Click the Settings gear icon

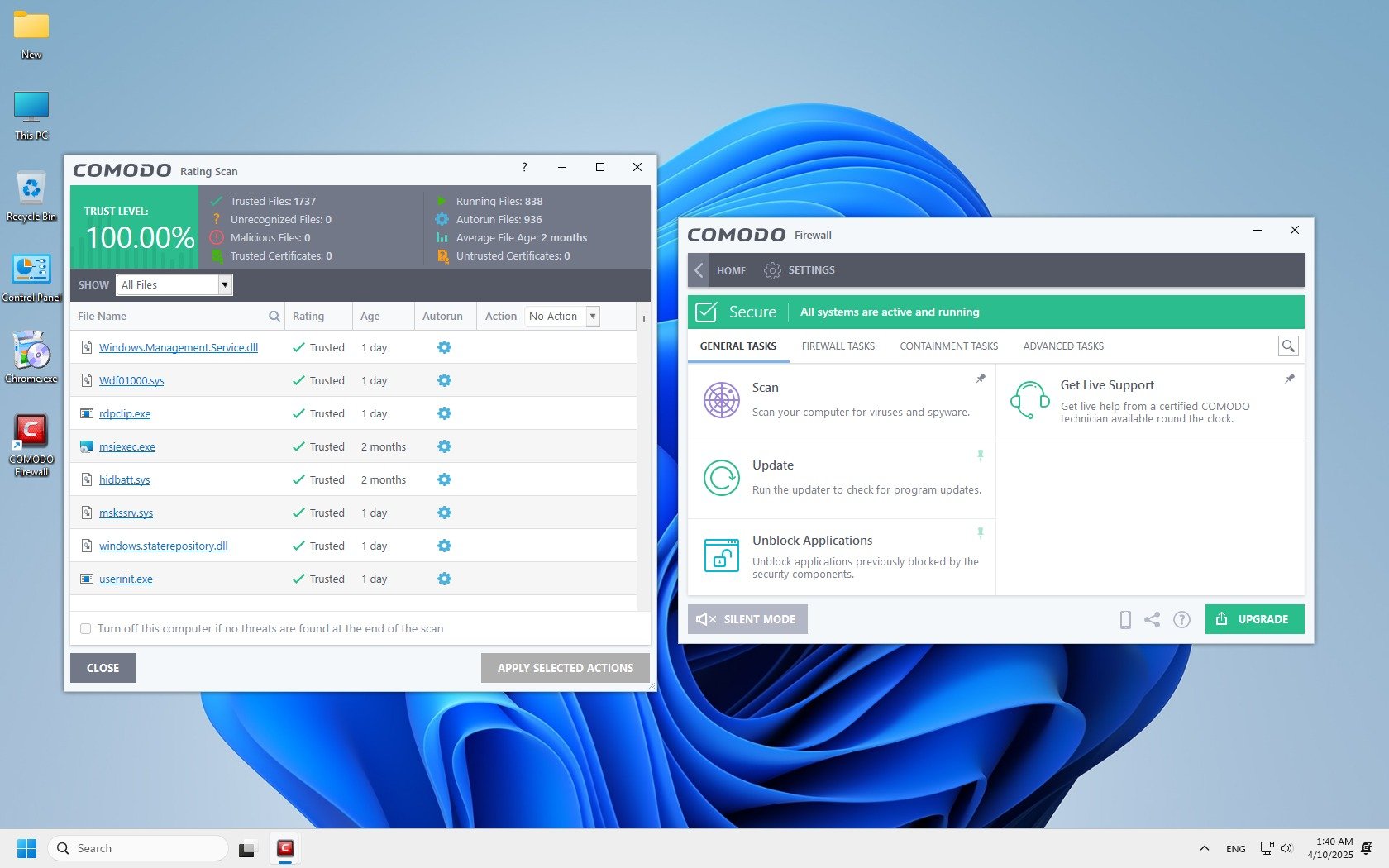772,270
